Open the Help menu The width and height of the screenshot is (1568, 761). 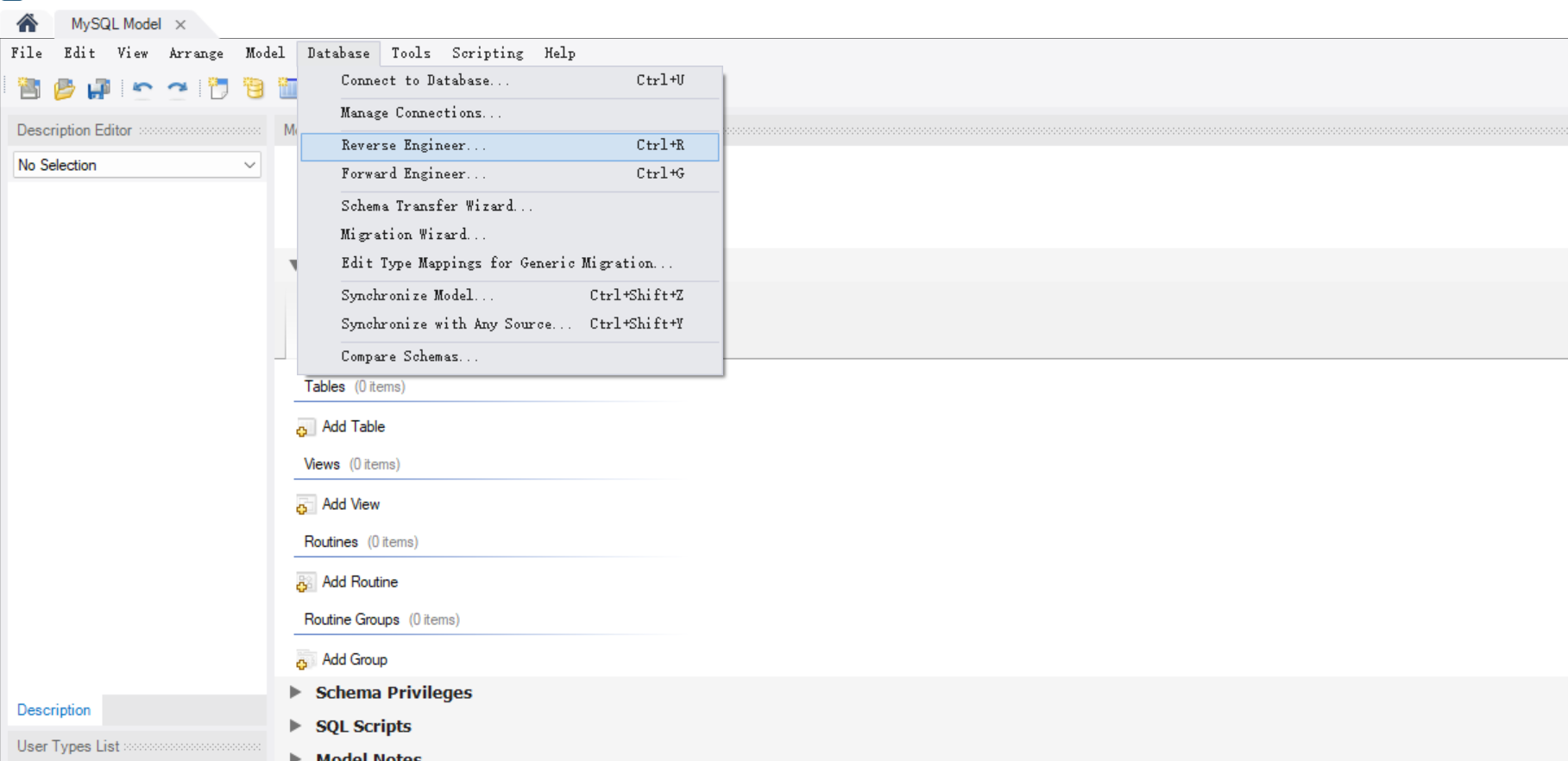[x=560, y=53]
